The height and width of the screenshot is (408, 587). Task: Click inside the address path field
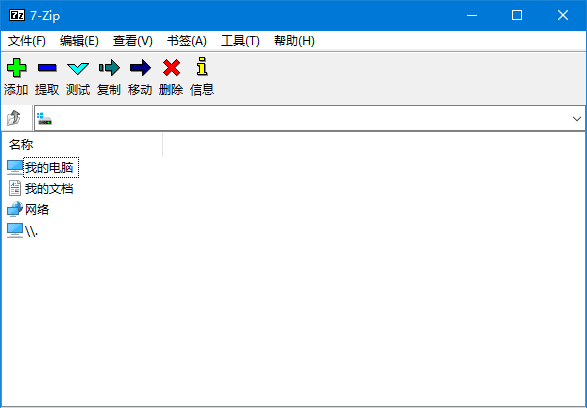(309, 119)
